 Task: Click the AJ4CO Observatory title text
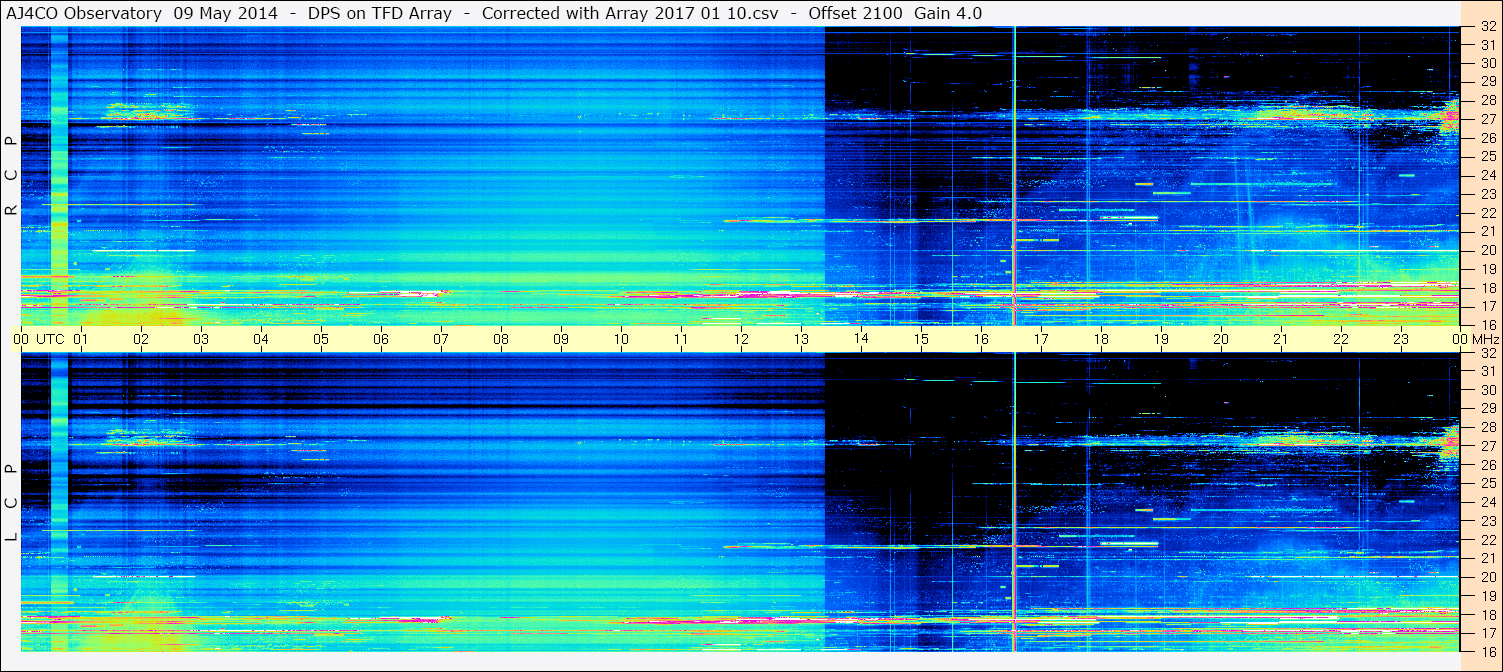click(x=85, y=13)
